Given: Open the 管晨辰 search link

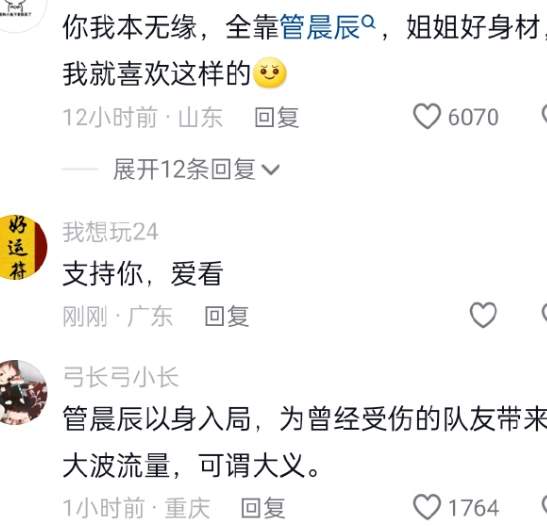Looking at the screenshot, I should click(x=319, y=28).
